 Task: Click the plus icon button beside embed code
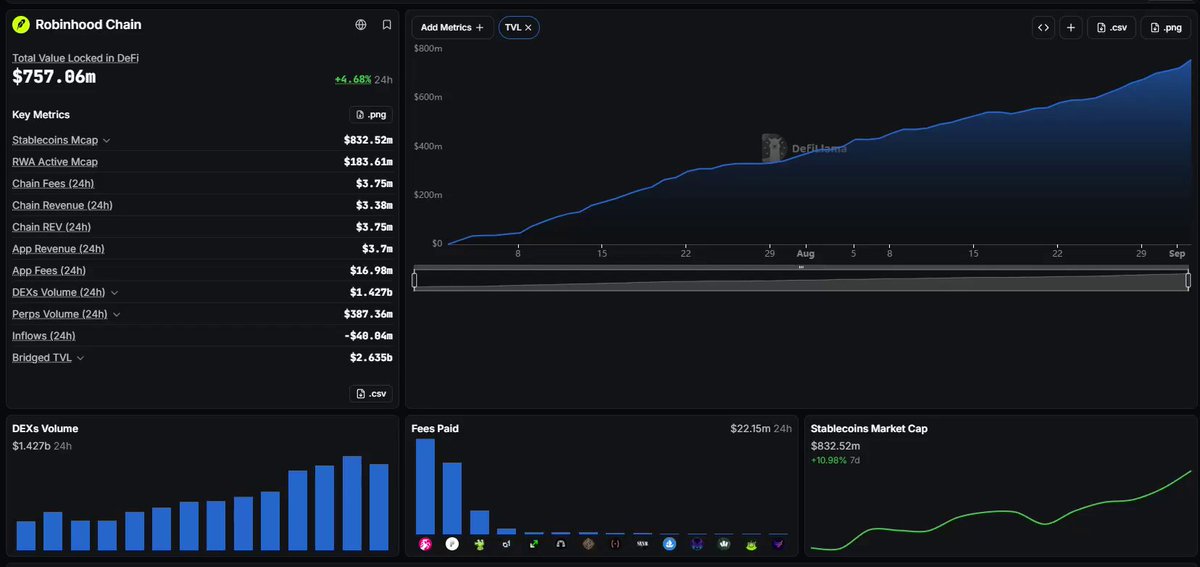pyautogui.click(x=1071, y=27)
